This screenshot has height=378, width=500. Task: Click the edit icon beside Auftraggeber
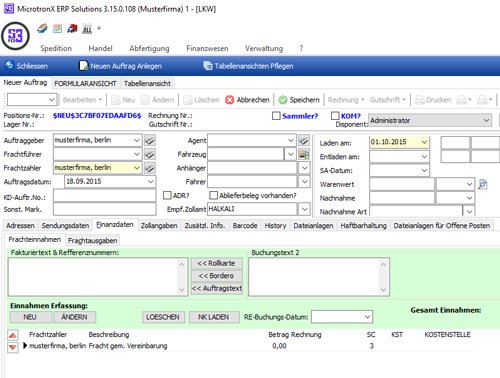(x=150, y=141)
